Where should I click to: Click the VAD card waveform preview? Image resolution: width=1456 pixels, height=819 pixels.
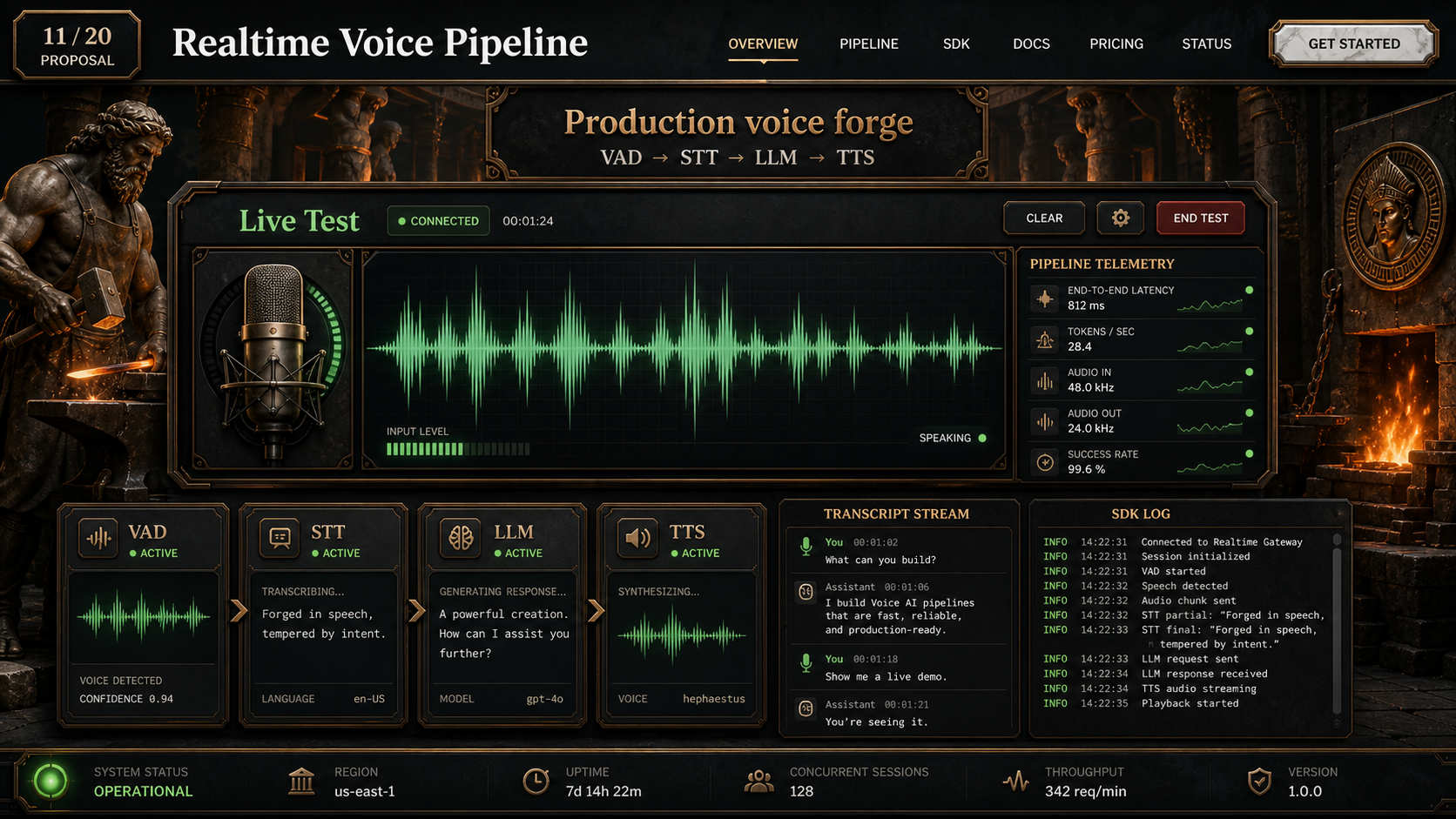[x=143, y=616]
